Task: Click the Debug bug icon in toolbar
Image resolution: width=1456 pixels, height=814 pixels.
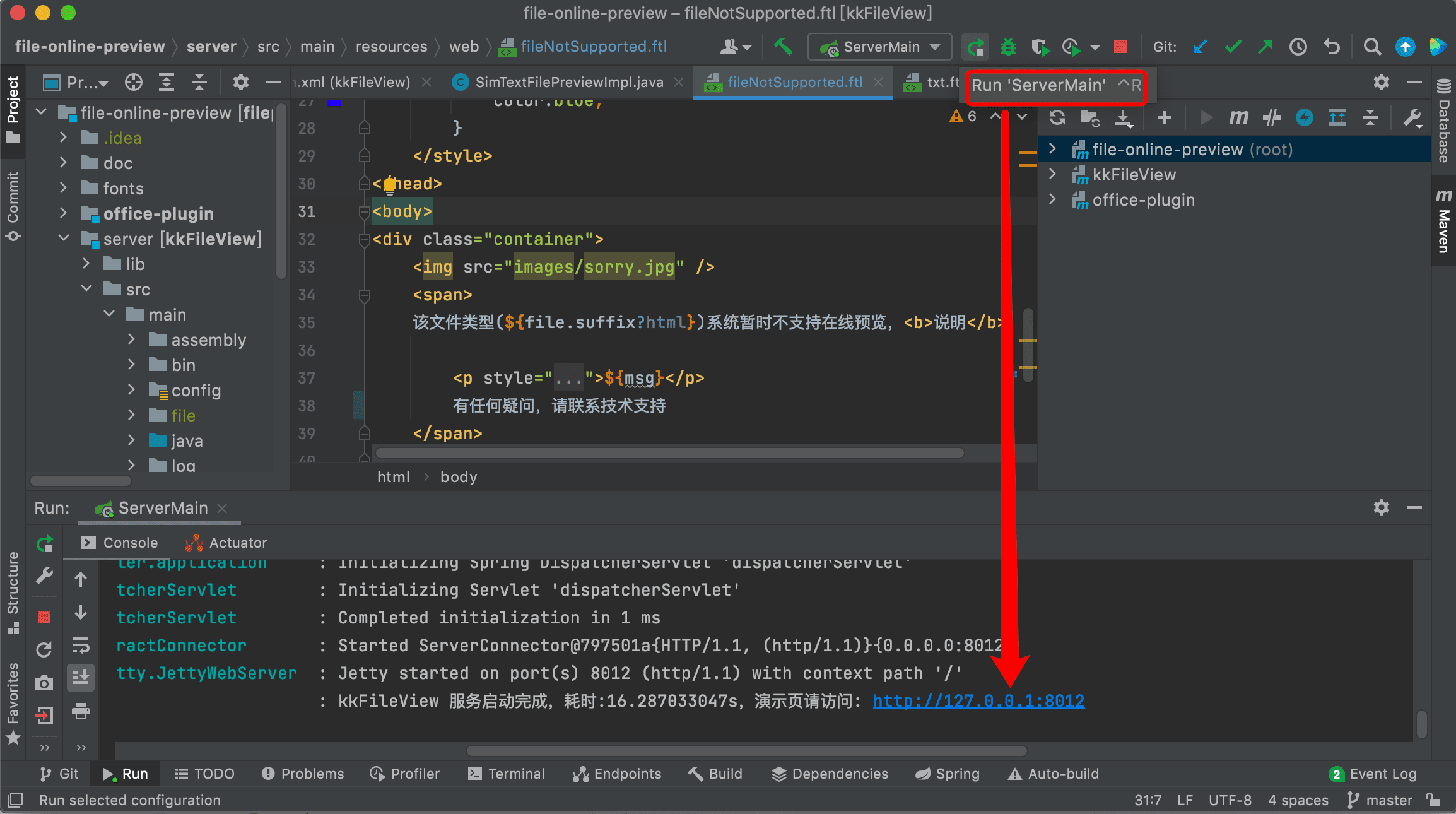Action: (1007, 47)
